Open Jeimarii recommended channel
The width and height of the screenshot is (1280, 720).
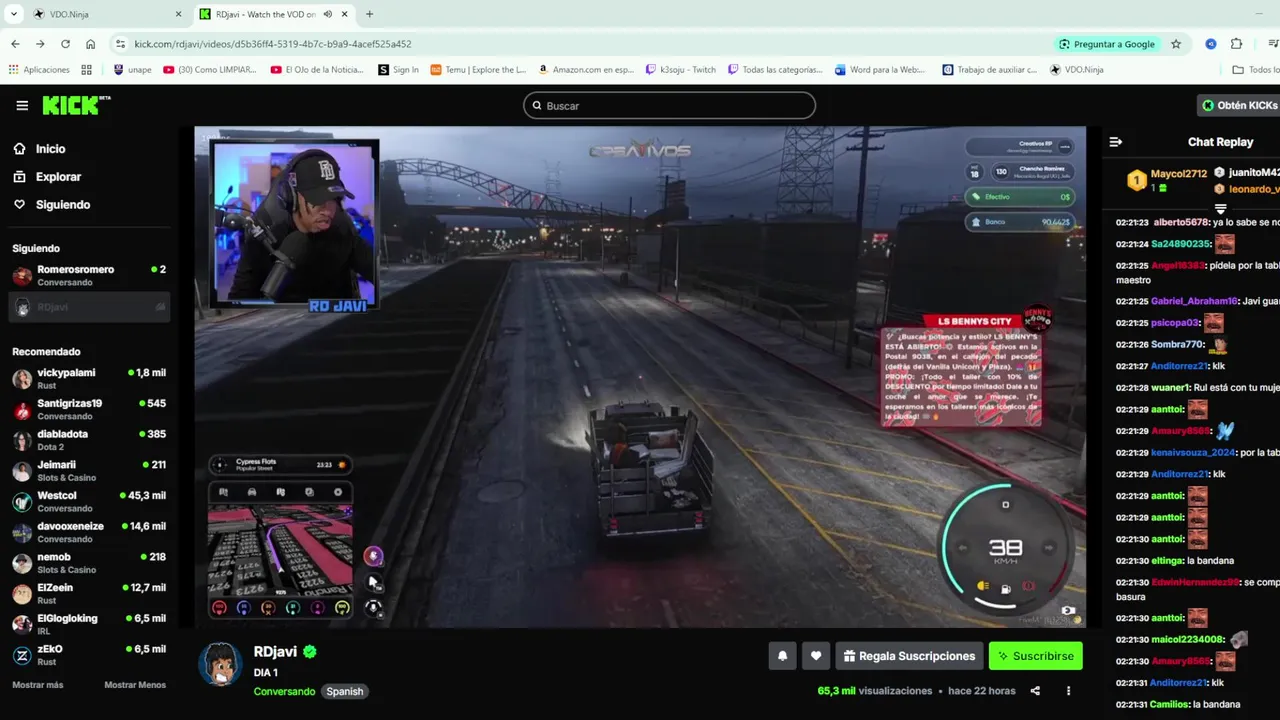tap(88, 471)
